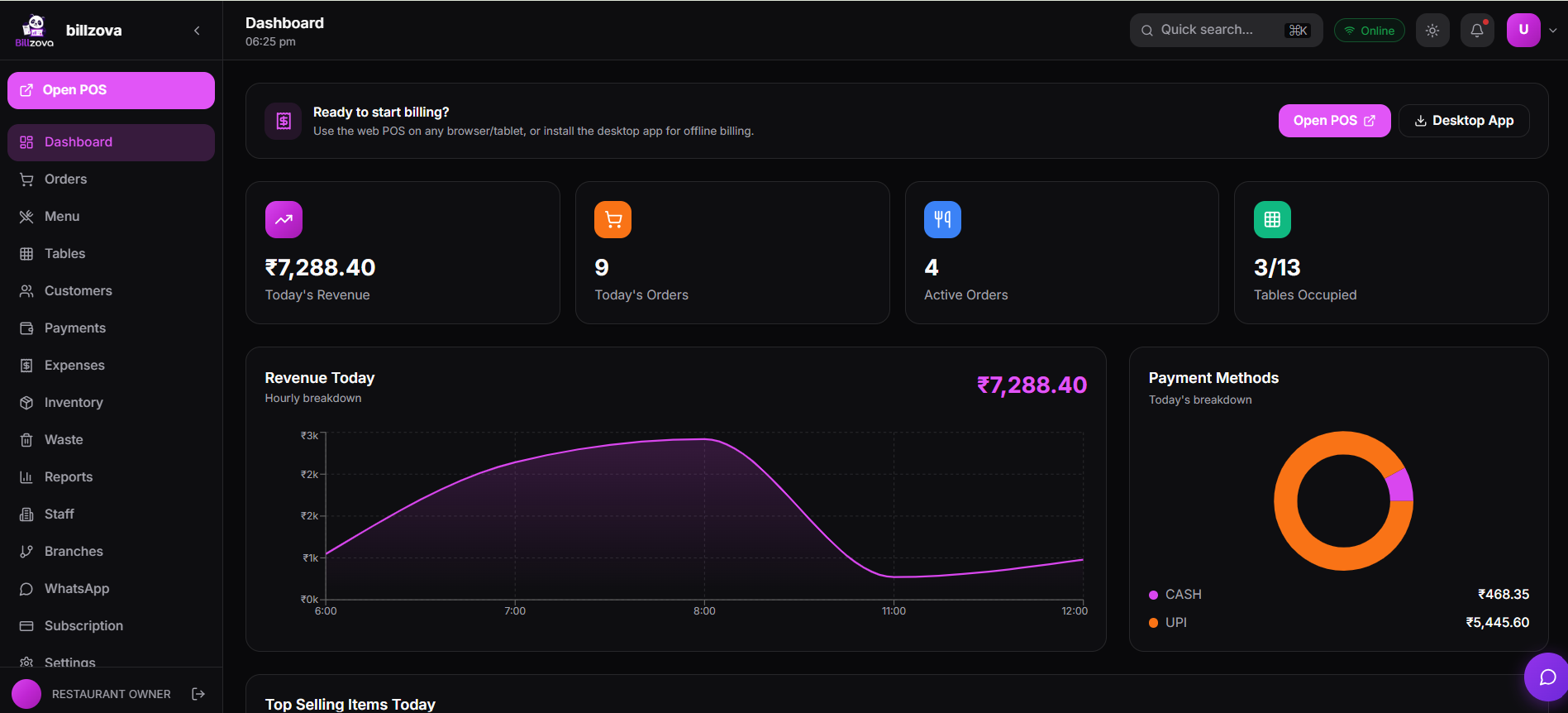The height and width of the screenshot is (713, 1568).
Task: Click the Top Selling Items Today heading
Action: [x=350, y=705]
